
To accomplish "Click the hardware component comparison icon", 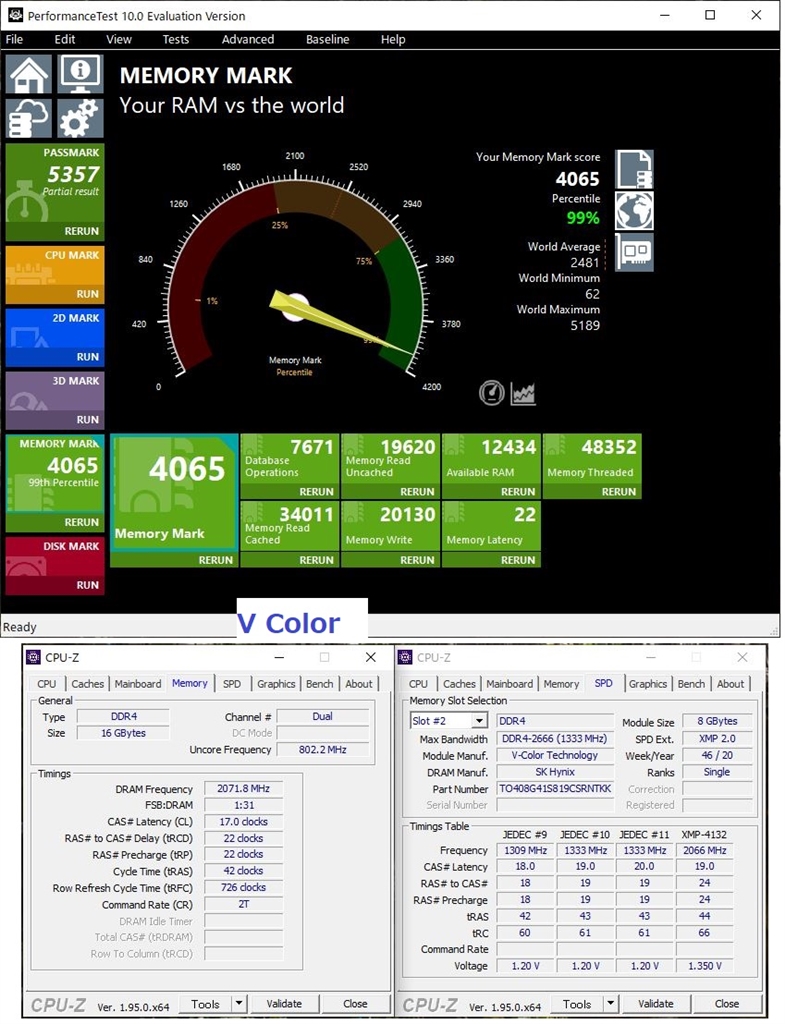I will click(634, 252).
